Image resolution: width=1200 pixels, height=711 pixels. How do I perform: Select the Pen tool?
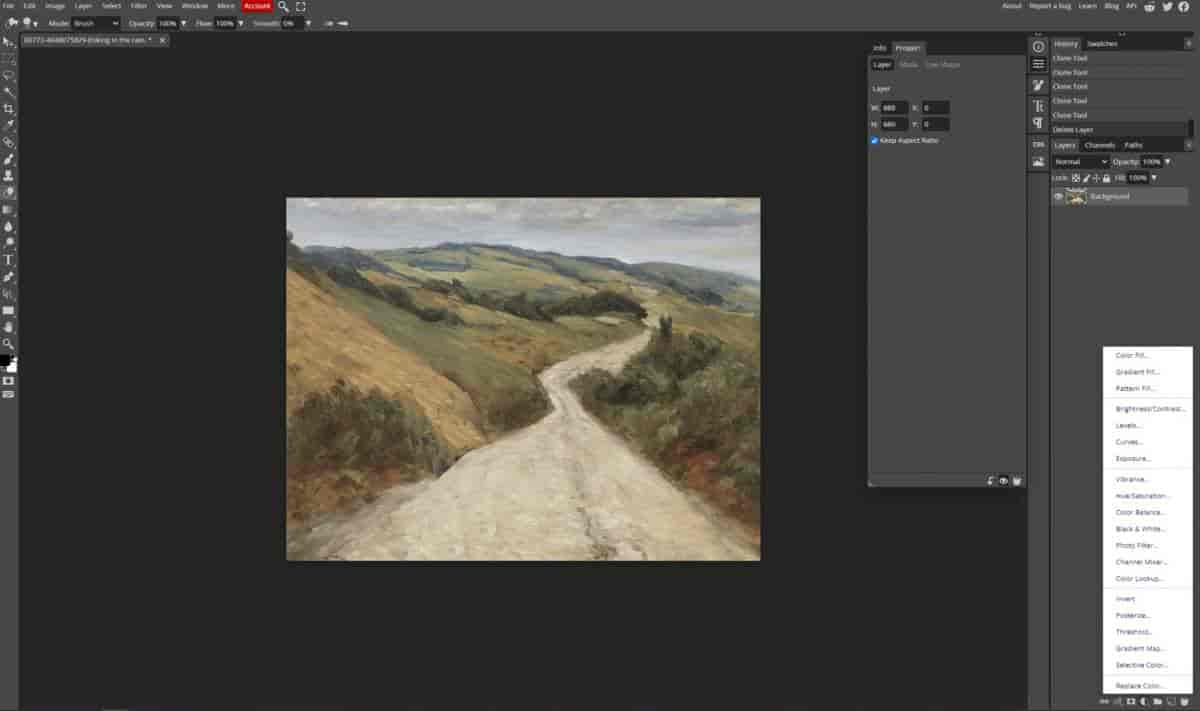coord(8,277)
